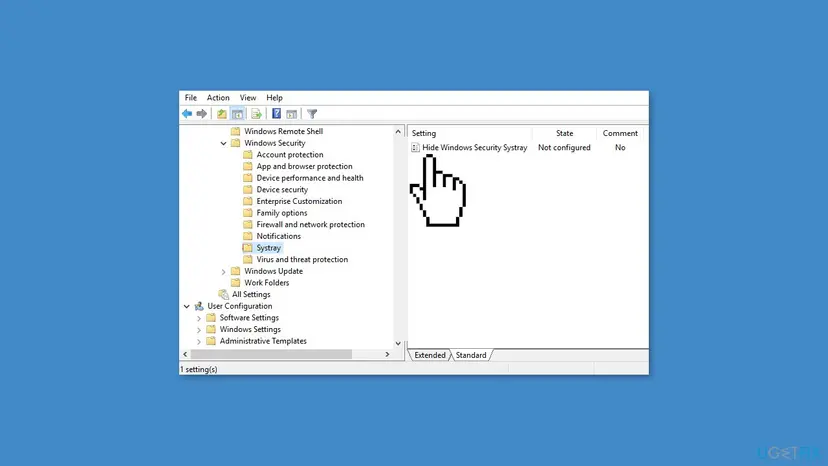
Task: Click the Windows Remote Shell folder icon
Action: pos(236,131)
